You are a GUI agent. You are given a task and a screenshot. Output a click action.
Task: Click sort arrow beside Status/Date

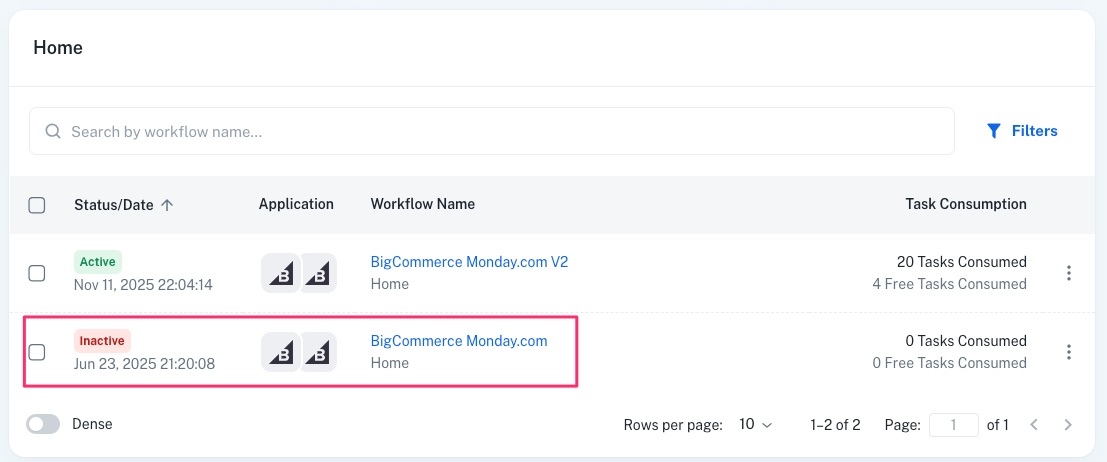click(167, 205)
